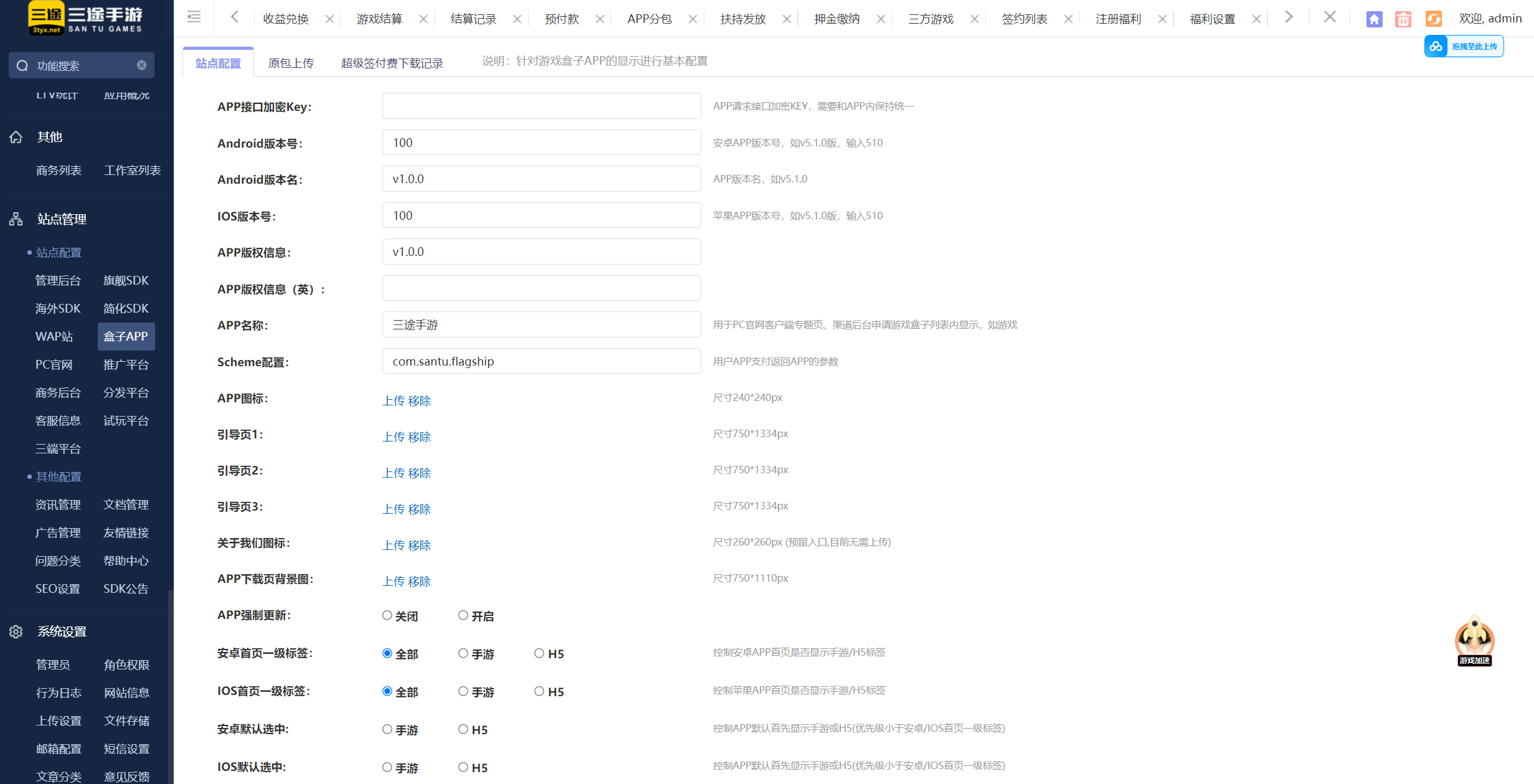This screenshot has height=784, width=1534.
Task: Clear the 功能搜索 sidebar search box
Action: coord(142,65)
